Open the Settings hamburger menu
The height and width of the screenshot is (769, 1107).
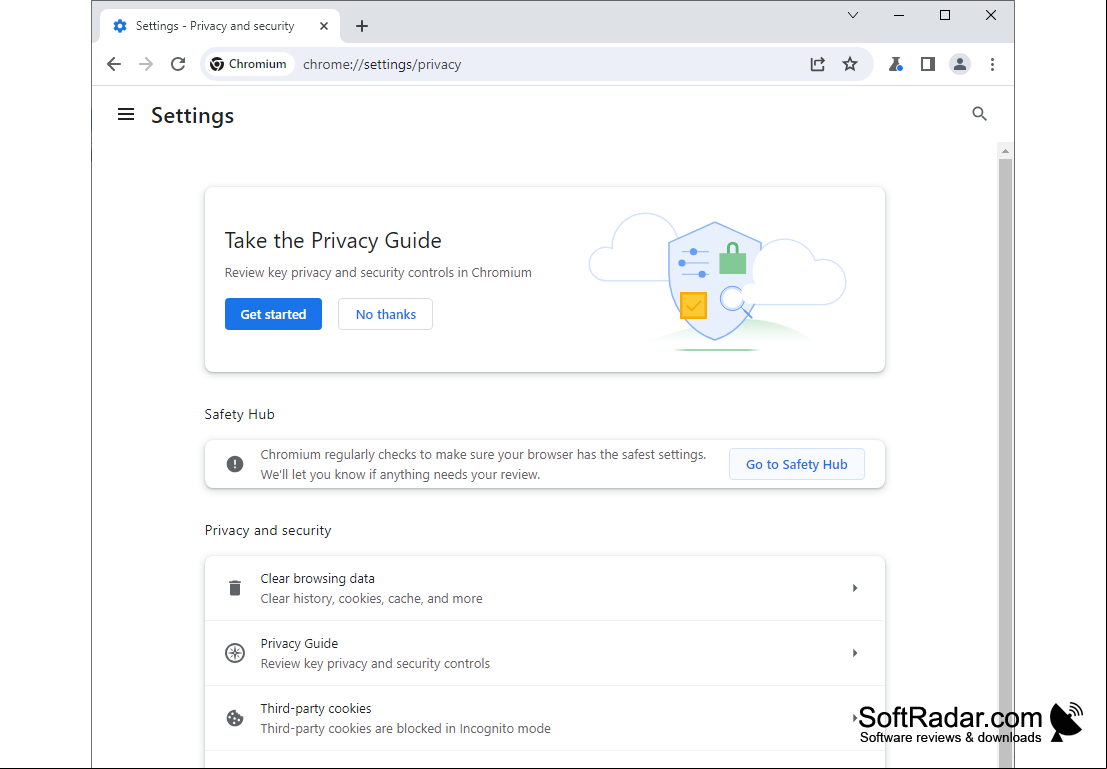point(126,114)
